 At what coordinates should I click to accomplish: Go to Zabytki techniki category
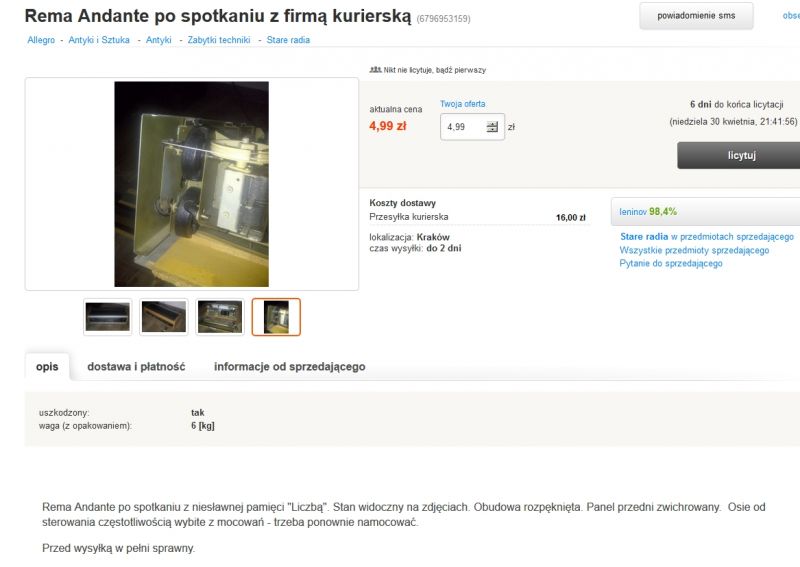[219, 40]
